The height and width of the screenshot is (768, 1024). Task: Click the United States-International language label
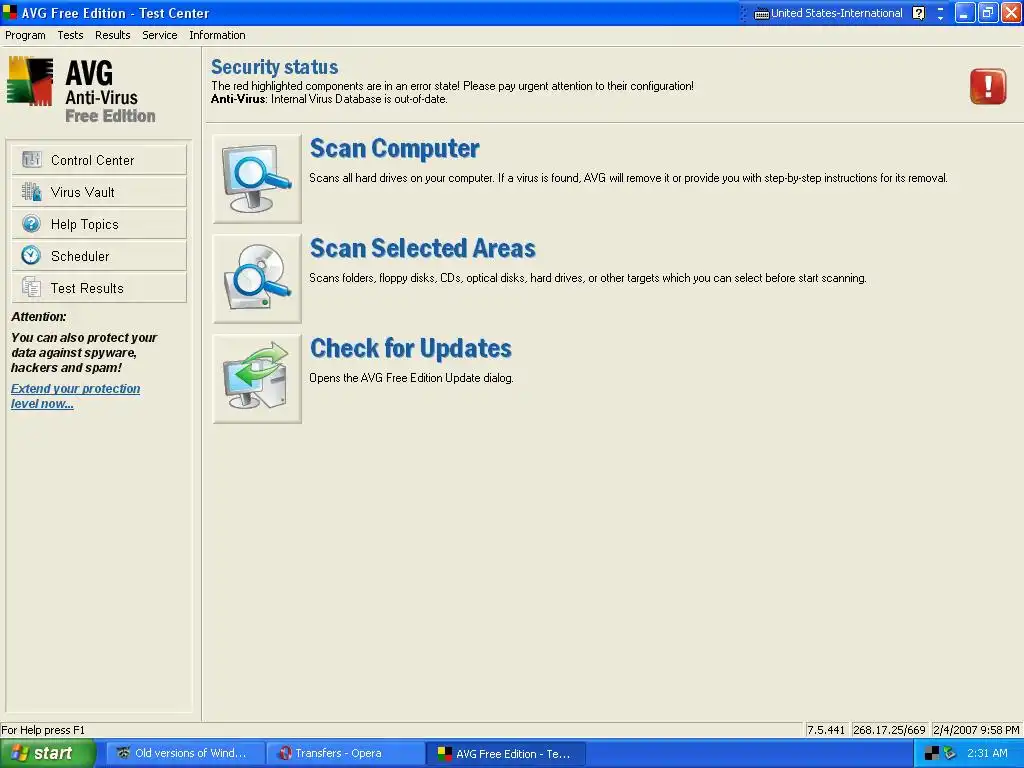837,13
